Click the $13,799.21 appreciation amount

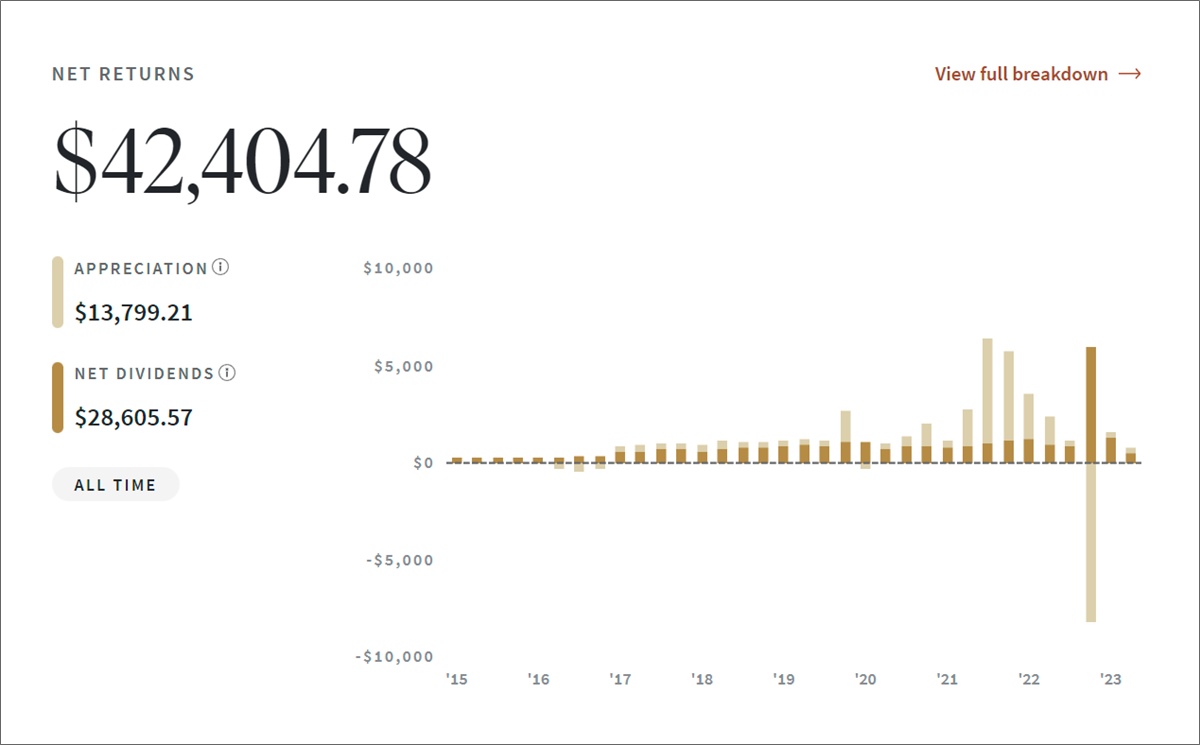[133, 313]
